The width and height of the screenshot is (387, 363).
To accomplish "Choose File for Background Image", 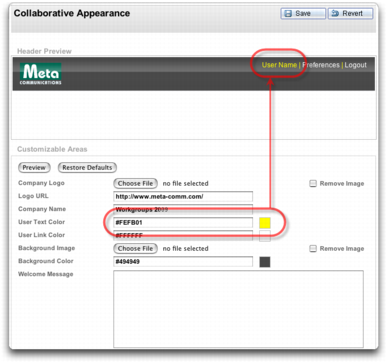I will pyautogui.click(x=135, y=248).
